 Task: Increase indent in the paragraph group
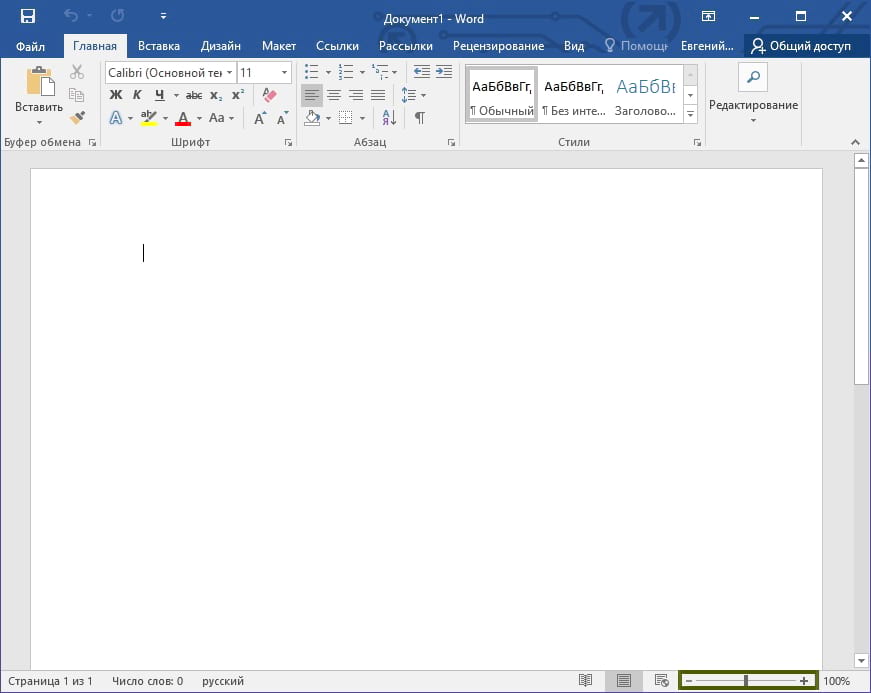(x=443, y=72)
